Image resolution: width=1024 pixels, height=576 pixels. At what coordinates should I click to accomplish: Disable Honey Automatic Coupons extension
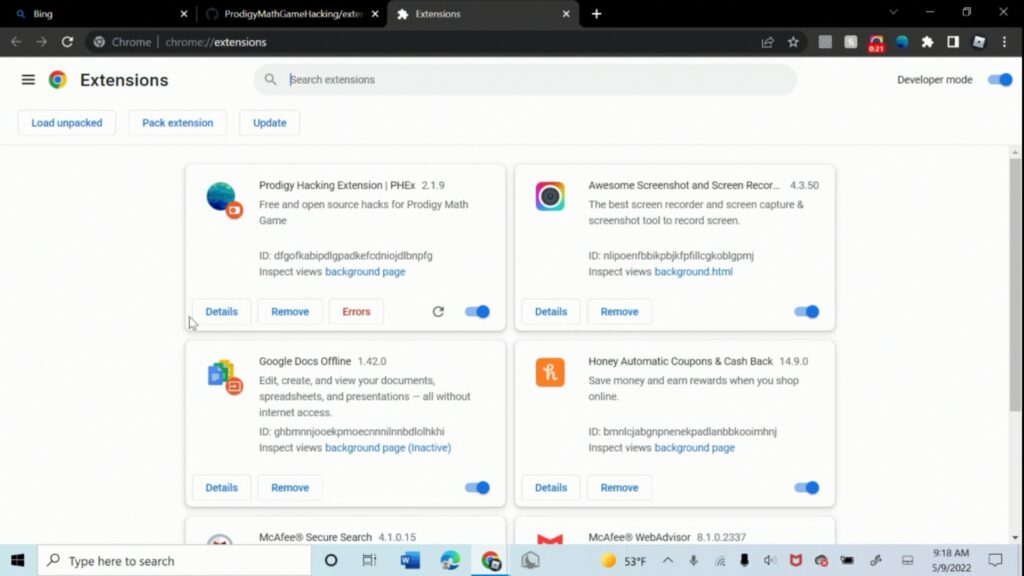pos(807,487)
